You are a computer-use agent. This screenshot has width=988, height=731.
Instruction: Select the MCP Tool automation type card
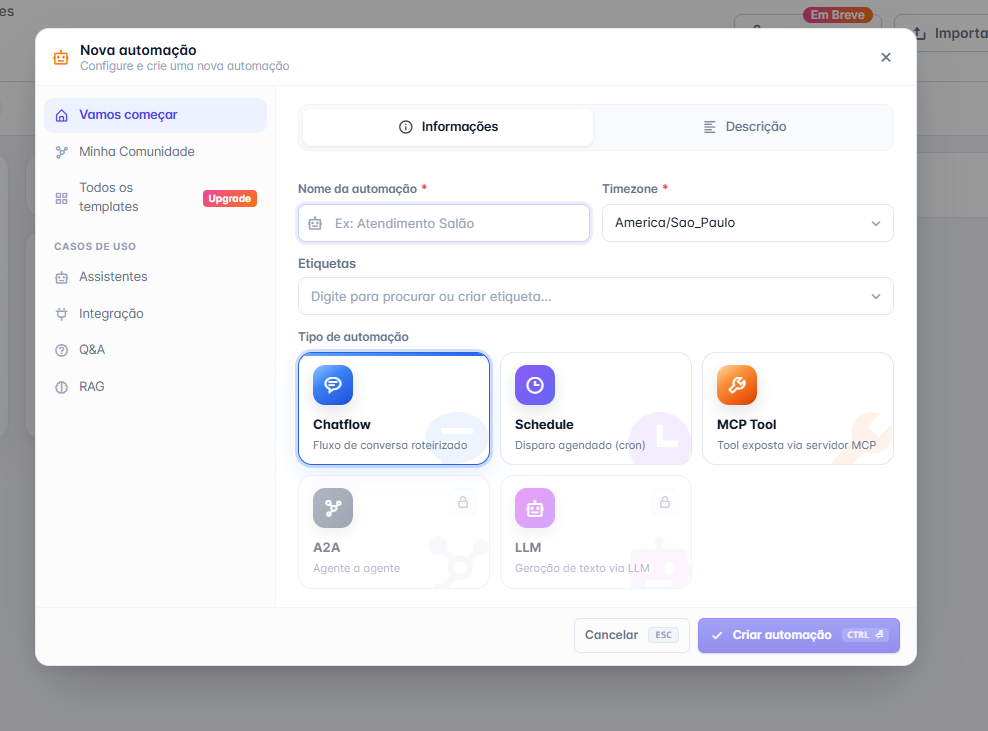[798, 408]
